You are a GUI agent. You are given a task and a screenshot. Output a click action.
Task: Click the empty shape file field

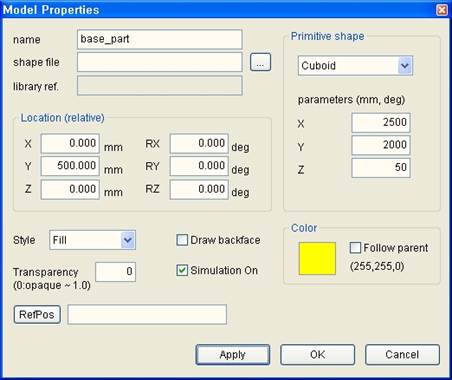159,62
